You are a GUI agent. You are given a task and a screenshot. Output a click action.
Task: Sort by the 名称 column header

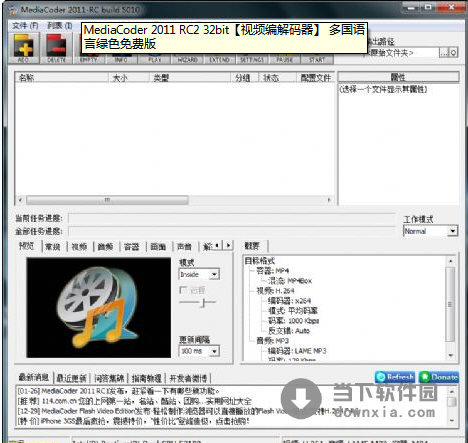click(x=62, y=78)
